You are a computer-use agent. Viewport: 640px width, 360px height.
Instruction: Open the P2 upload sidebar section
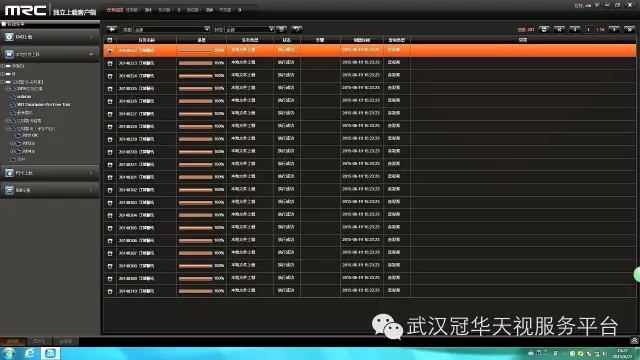pyautogui.click(x=50, y=173)
